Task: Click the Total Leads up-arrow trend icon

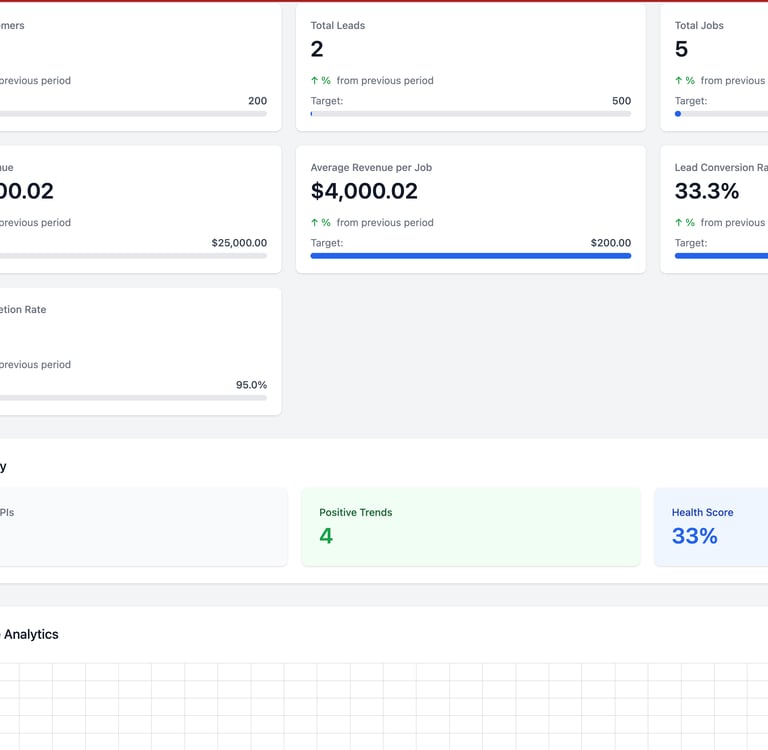Action: 315,81
